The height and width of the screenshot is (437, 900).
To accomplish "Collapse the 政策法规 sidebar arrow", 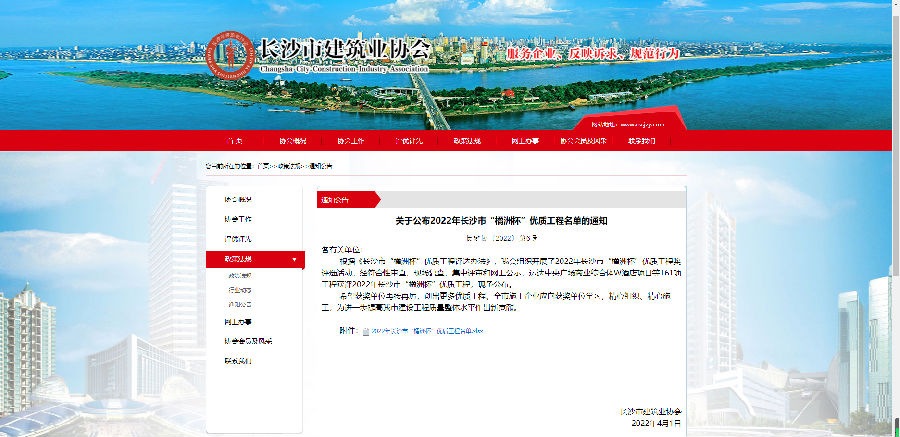I will 294,260.
